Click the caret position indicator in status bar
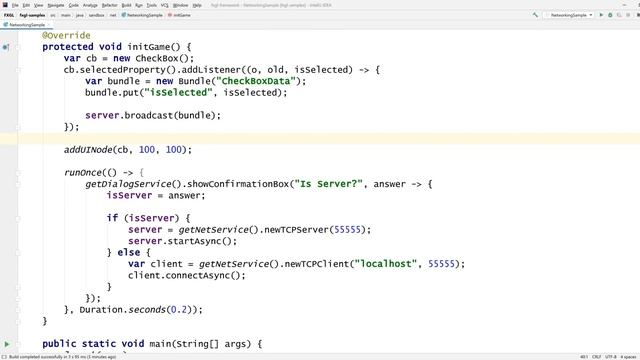The height and width of the screenshot is (360, 640). pyautogui.click(x=584, y=357)
